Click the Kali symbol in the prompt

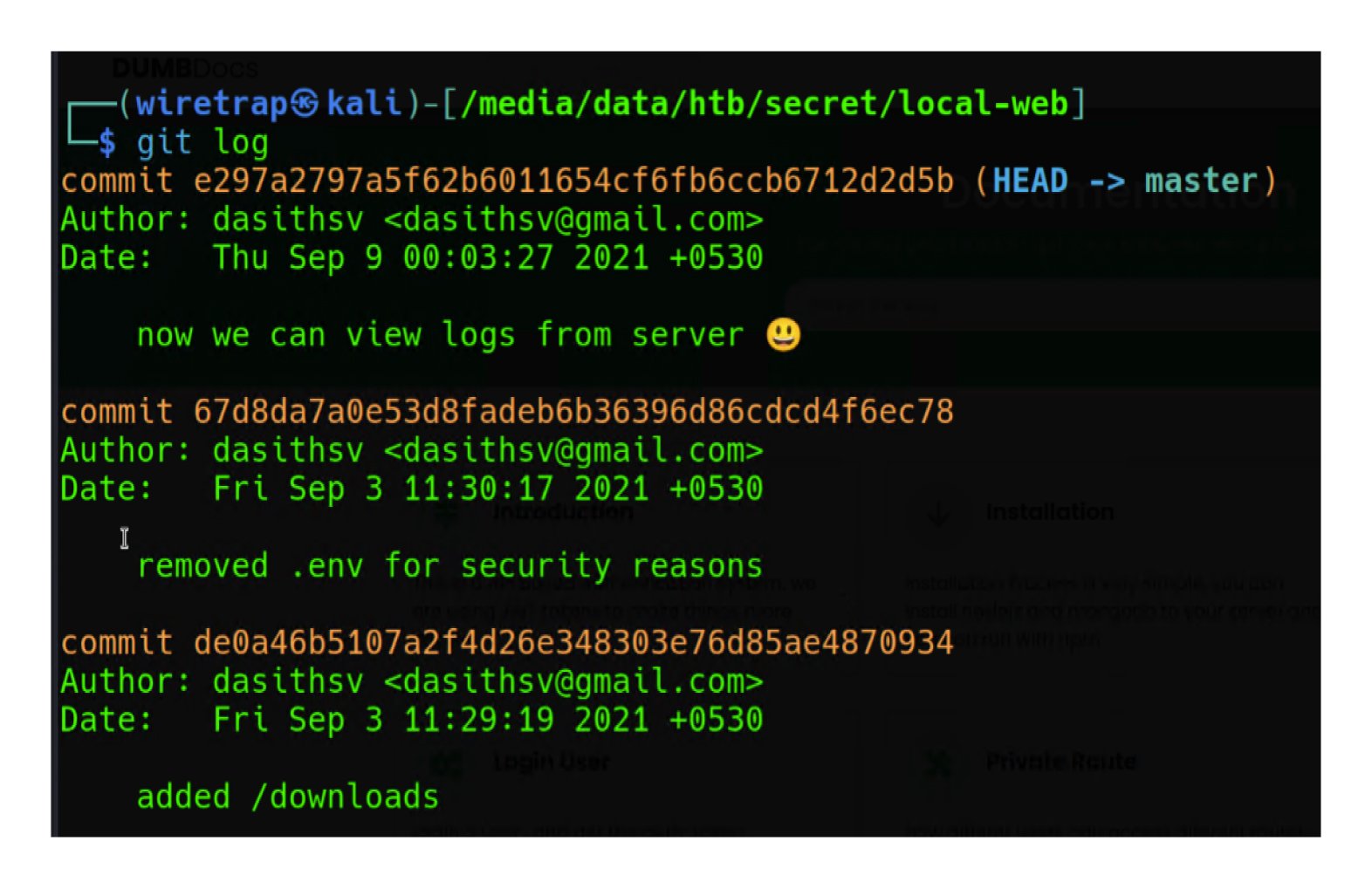coord(305,104)
